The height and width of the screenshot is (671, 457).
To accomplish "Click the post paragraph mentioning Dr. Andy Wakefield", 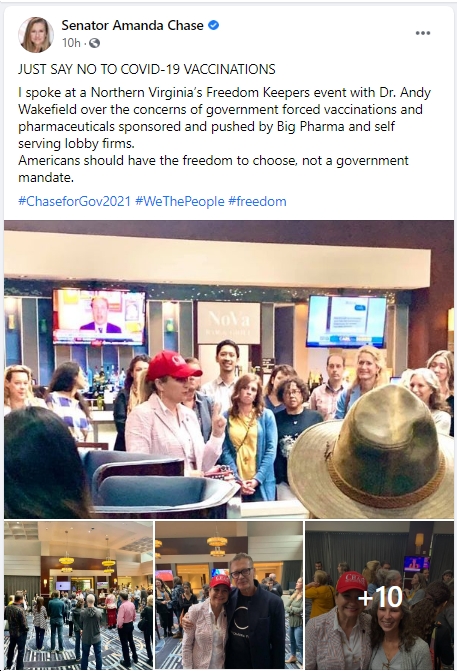I will (x=224, y=118).
